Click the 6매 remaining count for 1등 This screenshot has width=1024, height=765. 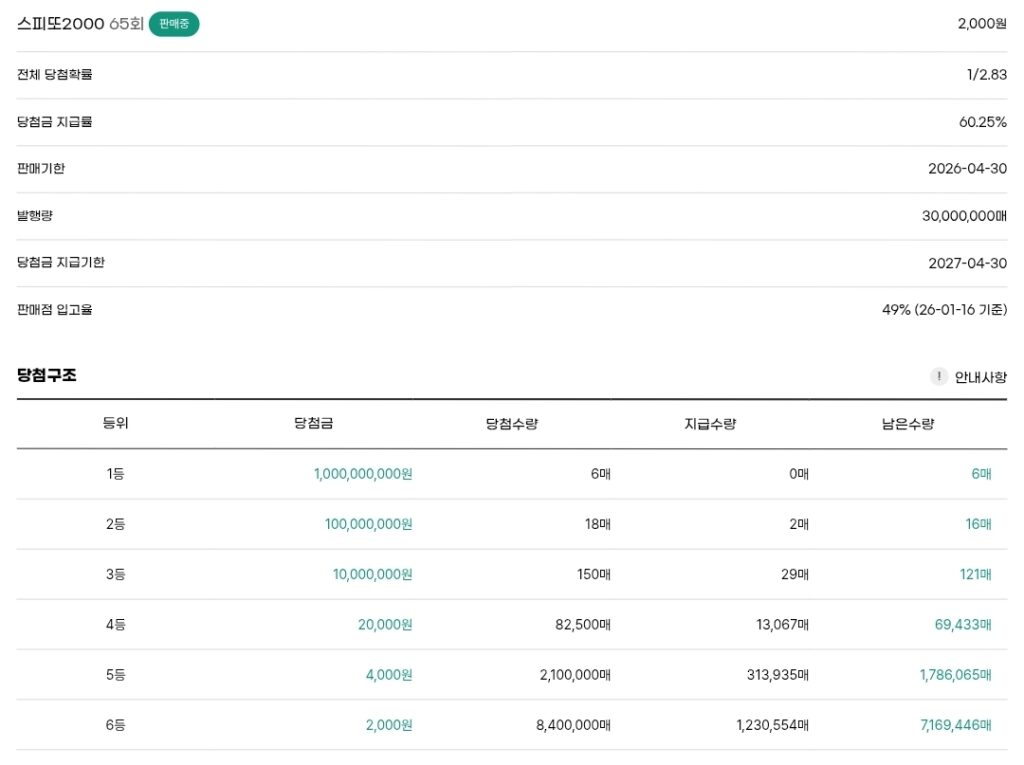pos(981,474)
